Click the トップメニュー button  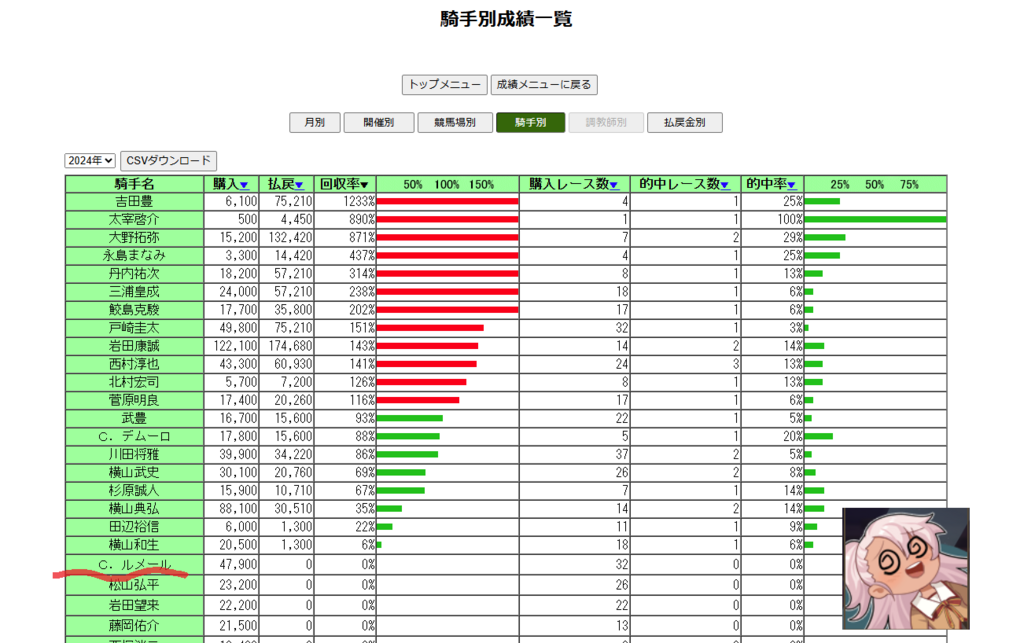[x=444, y=85]
